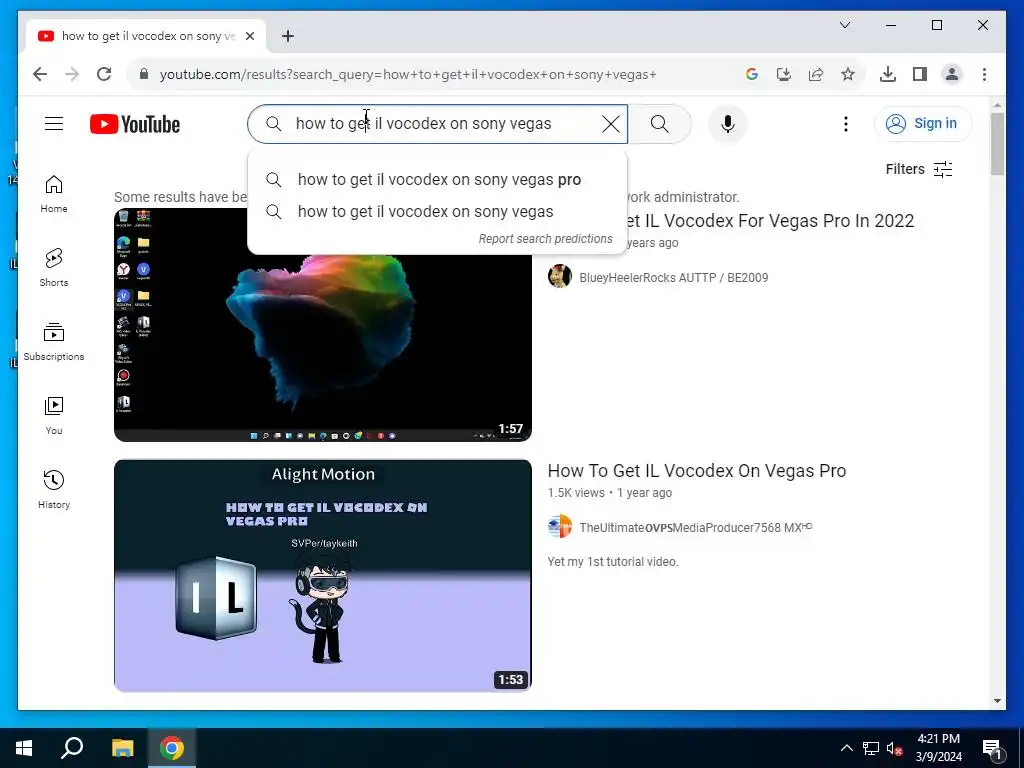View site information lock icon

[x=144, y=74]
